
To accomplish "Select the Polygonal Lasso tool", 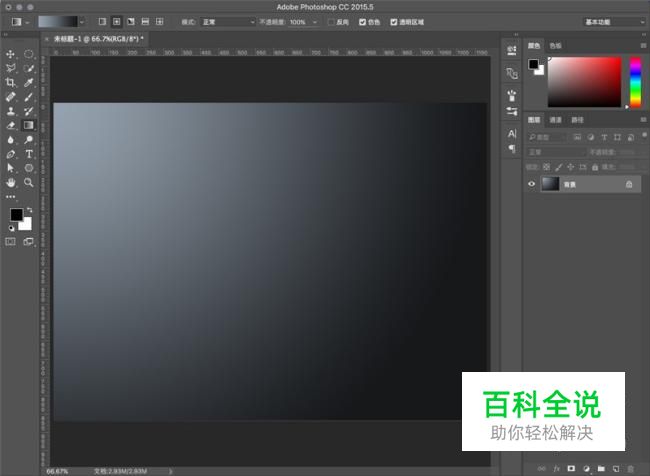I will (11, 68).
